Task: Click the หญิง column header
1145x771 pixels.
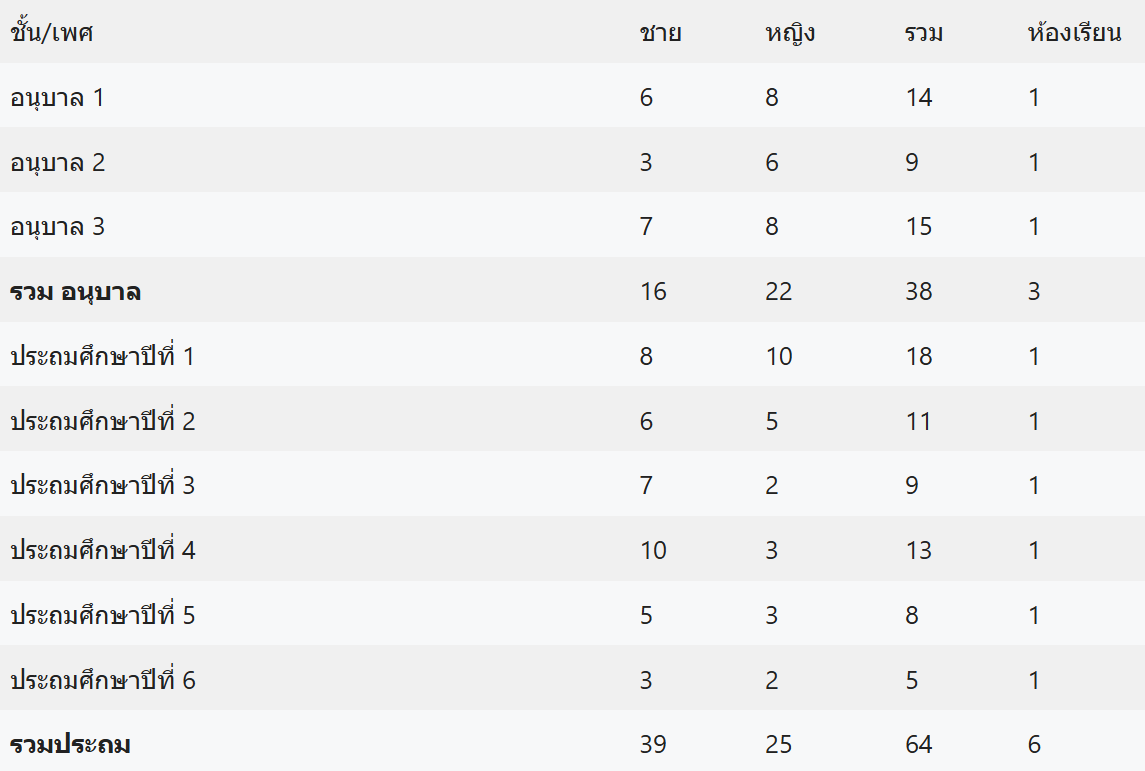Action: tap(790, 33)
